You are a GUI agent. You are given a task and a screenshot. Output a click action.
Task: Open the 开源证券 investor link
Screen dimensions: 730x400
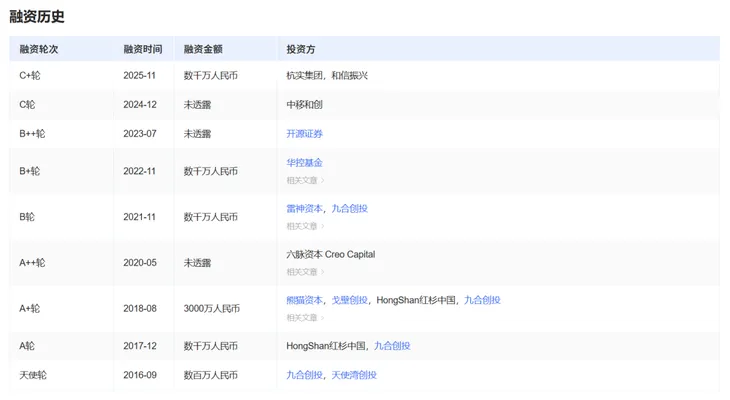304,133
